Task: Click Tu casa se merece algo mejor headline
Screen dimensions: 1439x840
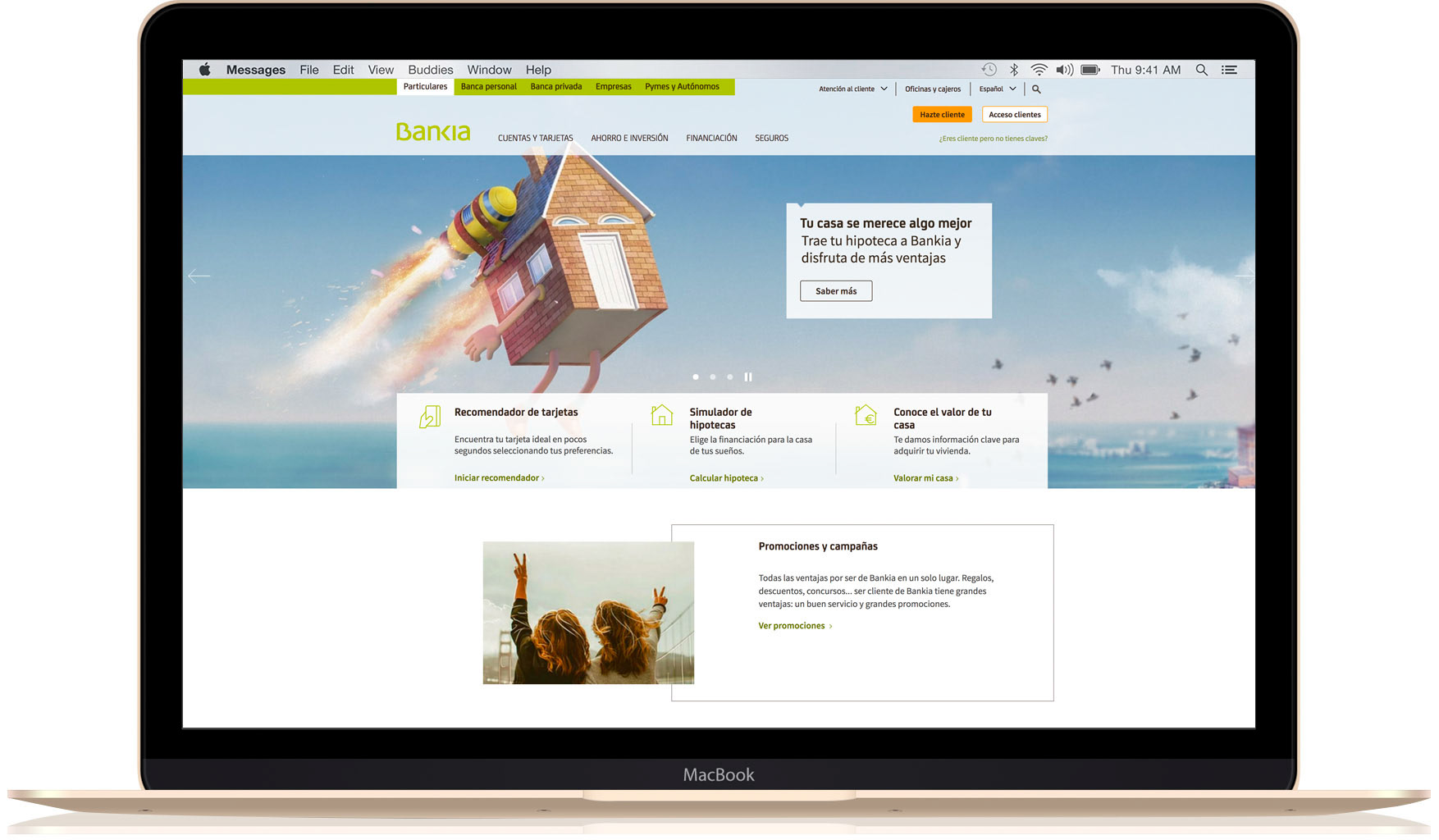Action: pos(886,223)
